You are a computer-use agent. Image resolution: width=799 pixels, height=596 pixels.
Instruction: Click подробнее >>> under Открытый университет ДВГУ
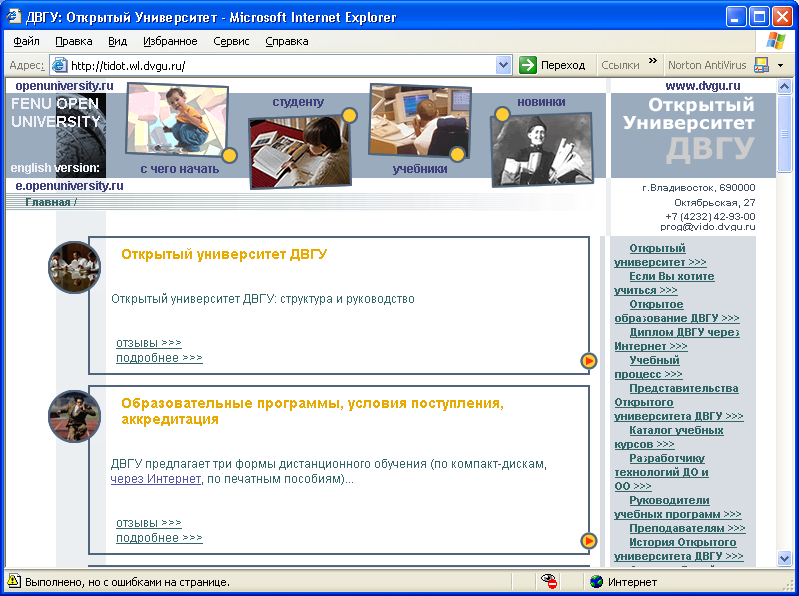(x=159, y=358)
